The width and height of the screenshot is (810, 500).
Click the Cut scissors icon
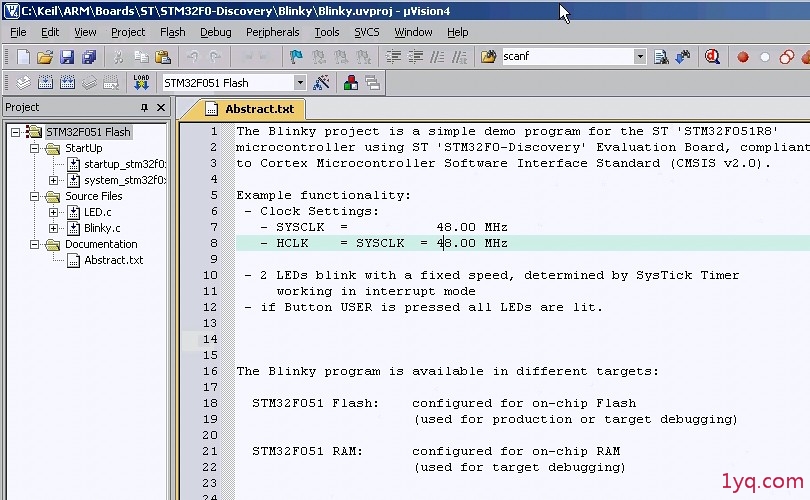118,57
